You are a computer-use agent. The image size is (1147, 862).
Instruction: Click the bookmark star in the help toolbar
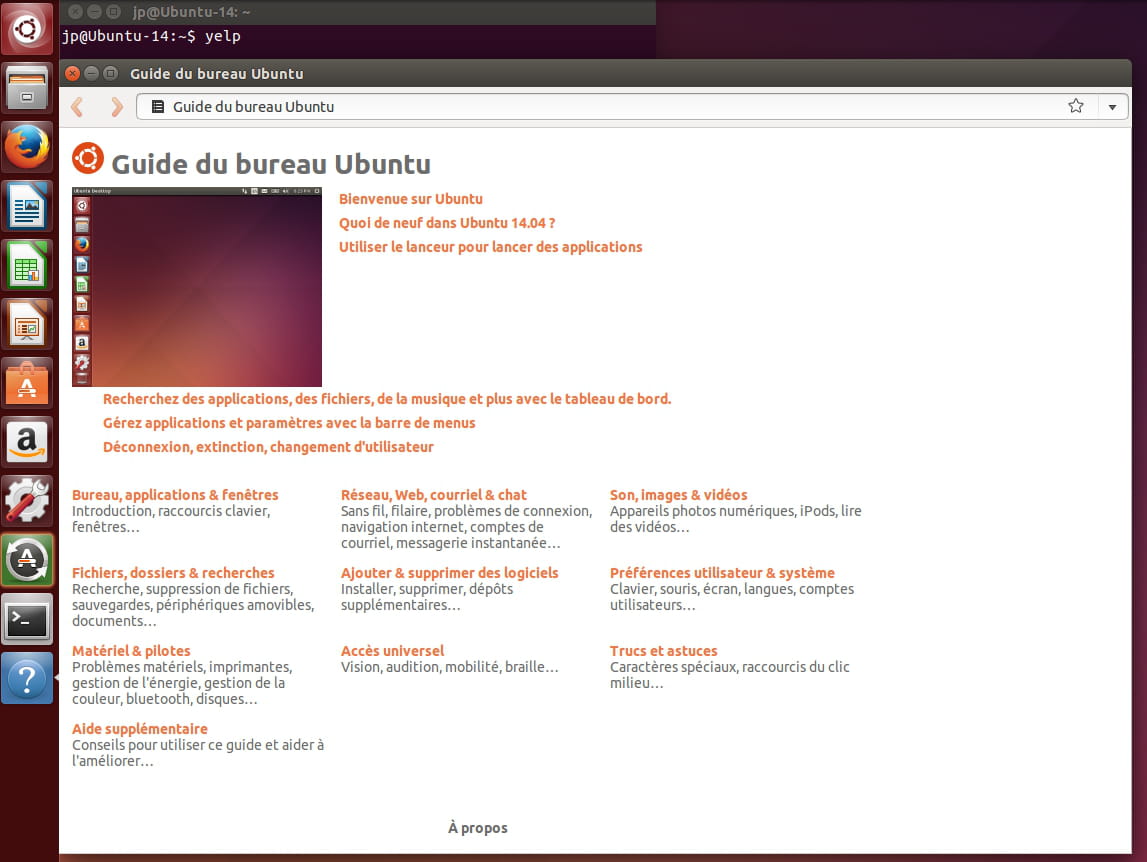coord(1075,106)
